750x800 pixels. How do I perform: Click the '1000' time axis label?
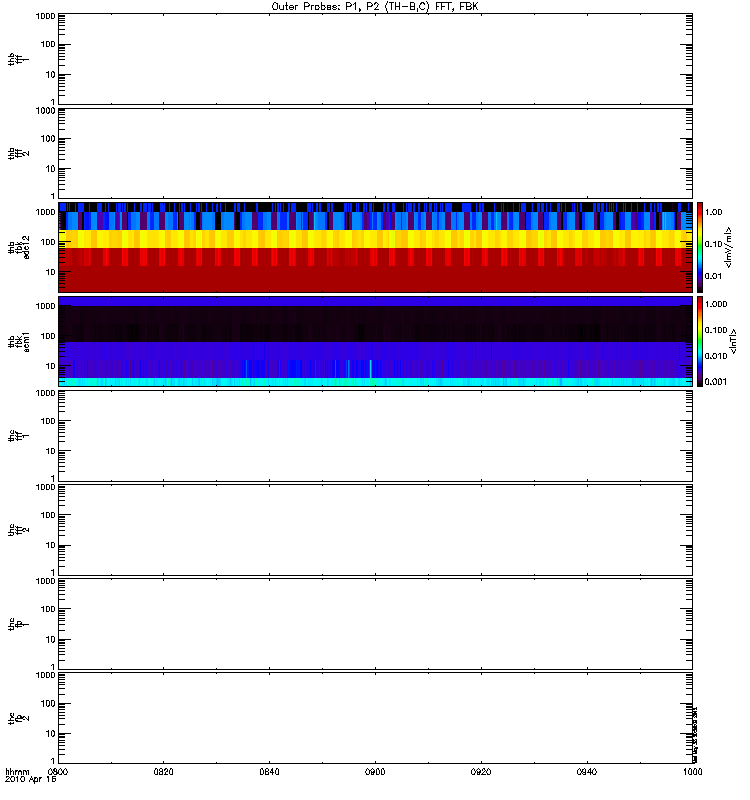pyautogui.click(x=692, y=771)
